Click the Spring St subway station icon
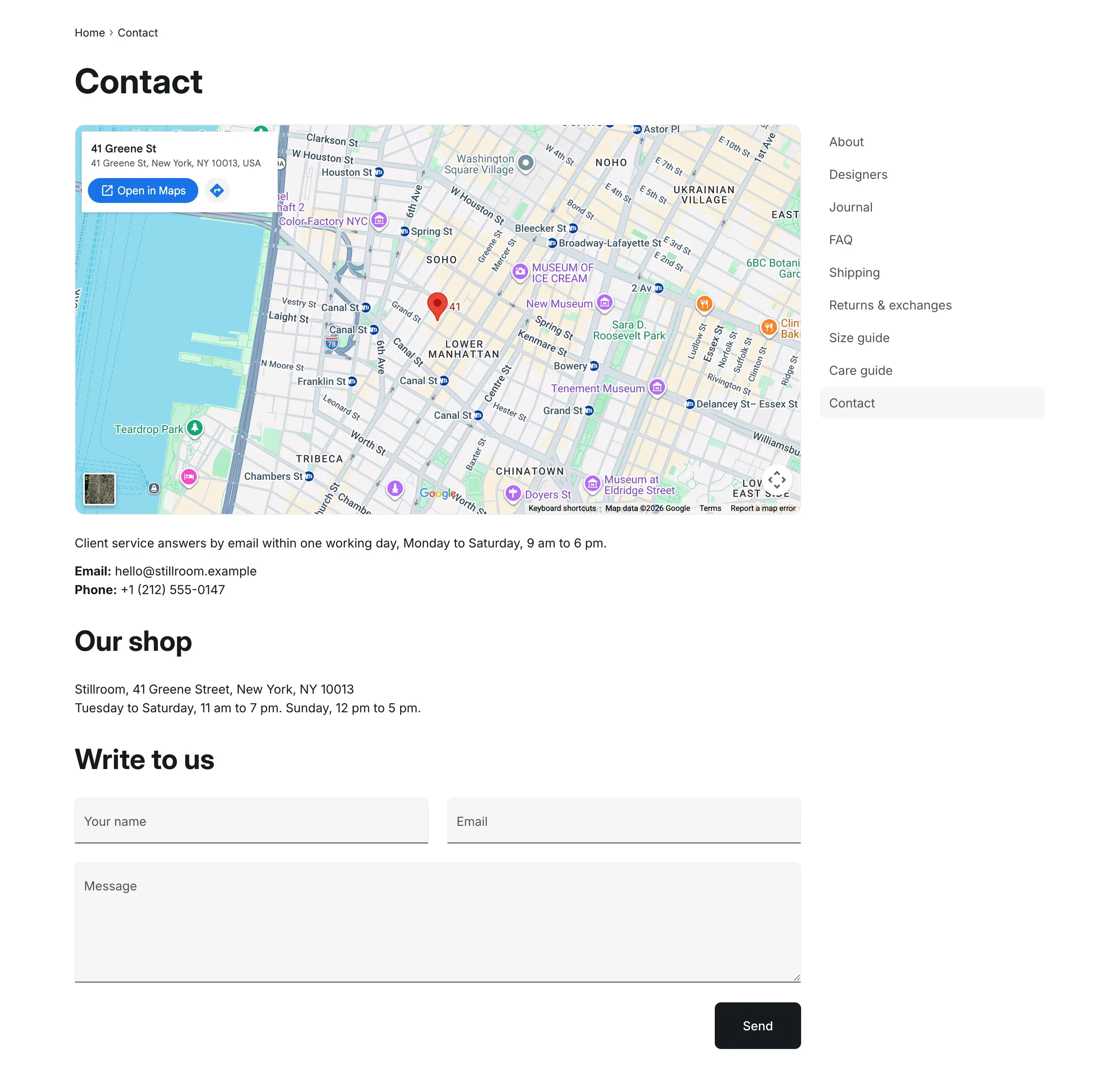The height and width of the screenshot is (1077, 1120). [x=404, y=231]
